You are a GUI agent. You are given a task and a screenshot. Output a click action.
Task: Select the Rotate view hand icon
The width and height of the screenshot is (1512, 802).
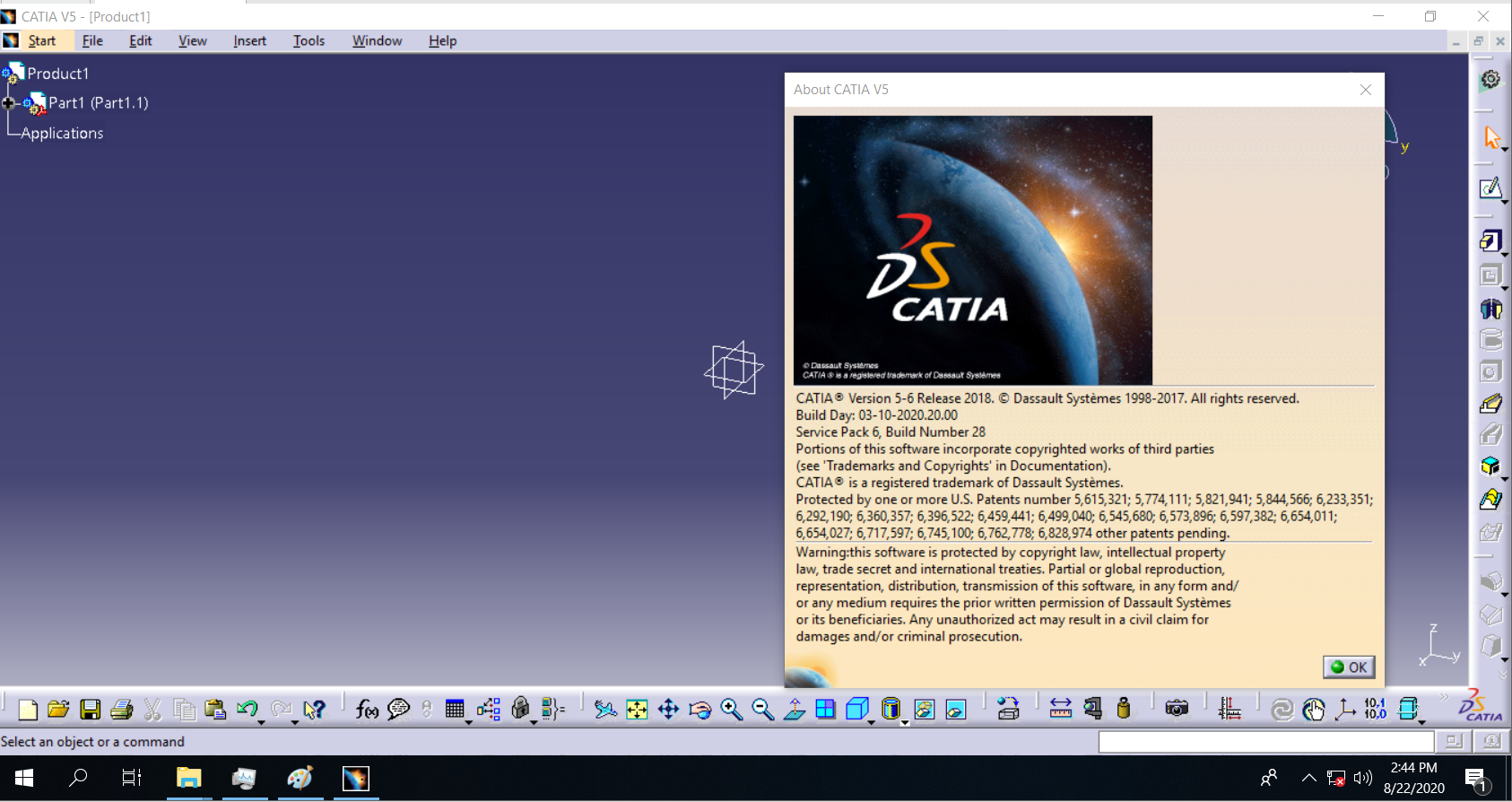pyautogui.click(x=700, y=710)
